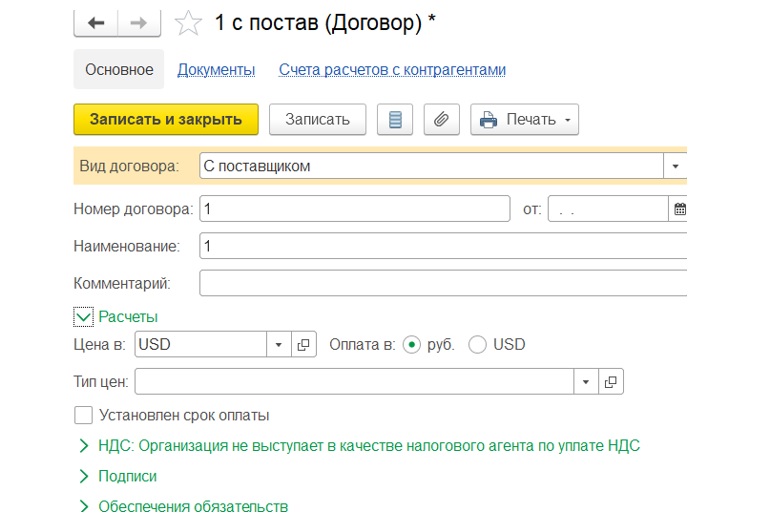Expand the НДС section
Viewport: 780px width, 532px height.
[84, 446]
